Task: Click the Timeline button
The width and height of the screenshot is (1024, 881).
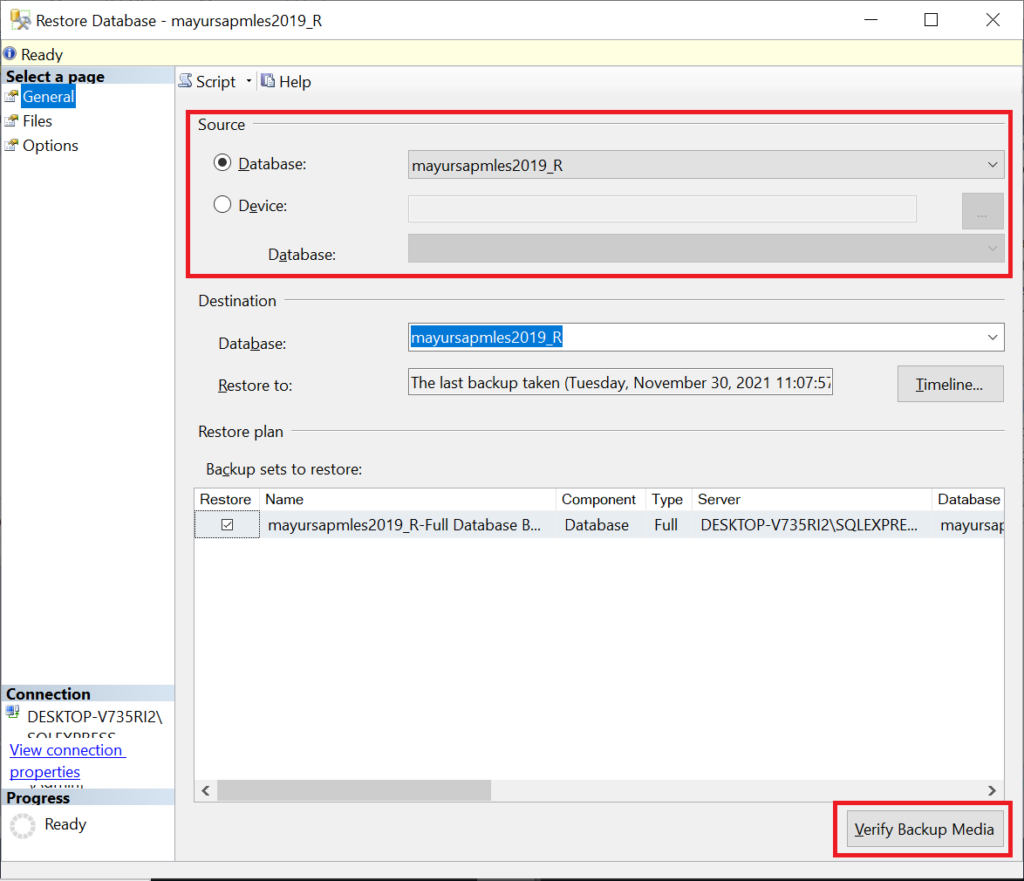Action: point(949,384)
